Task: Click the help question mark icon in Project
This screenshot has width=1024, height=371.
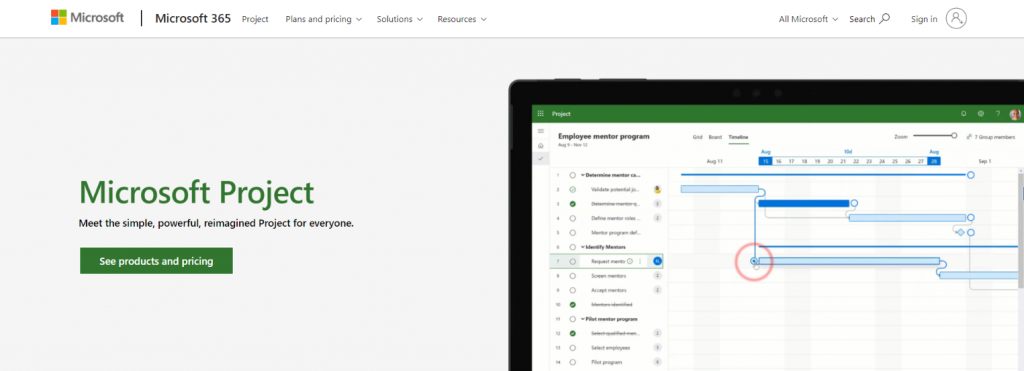Action: (998, 114)
